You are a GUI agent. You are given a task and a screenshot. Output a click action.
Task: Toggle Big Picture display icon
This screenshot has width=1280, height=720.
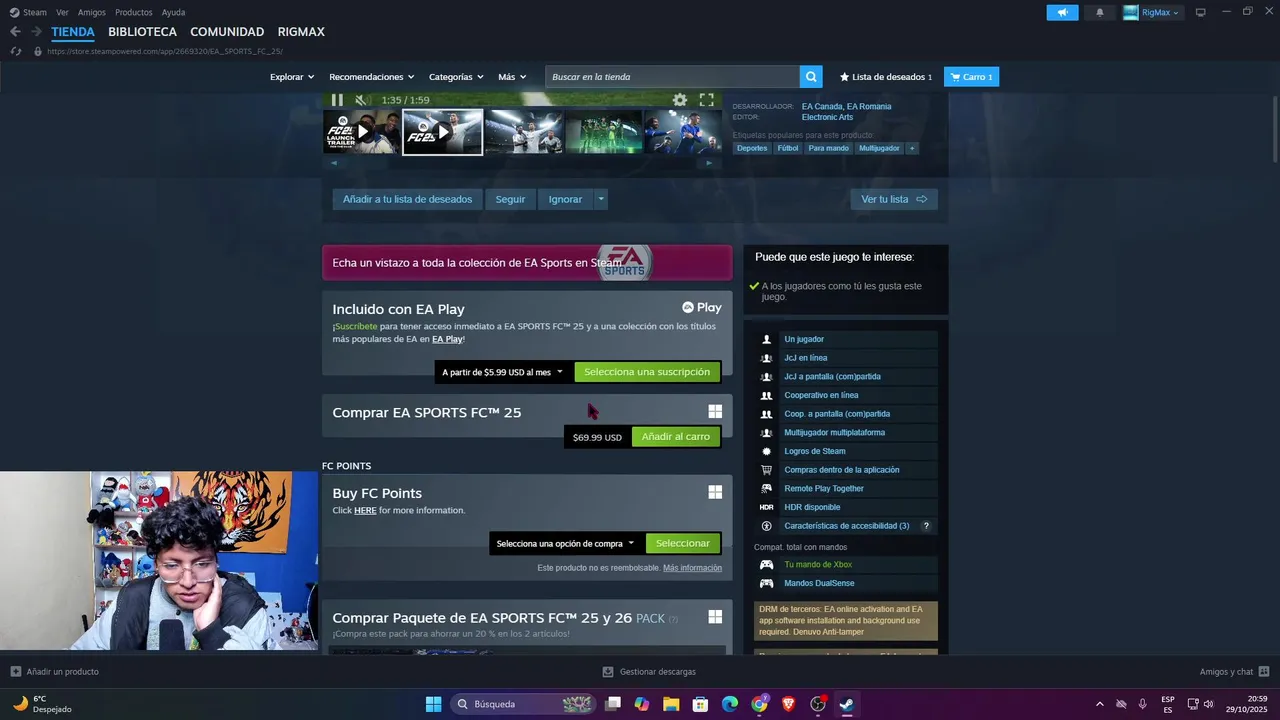coord(1201,12)
